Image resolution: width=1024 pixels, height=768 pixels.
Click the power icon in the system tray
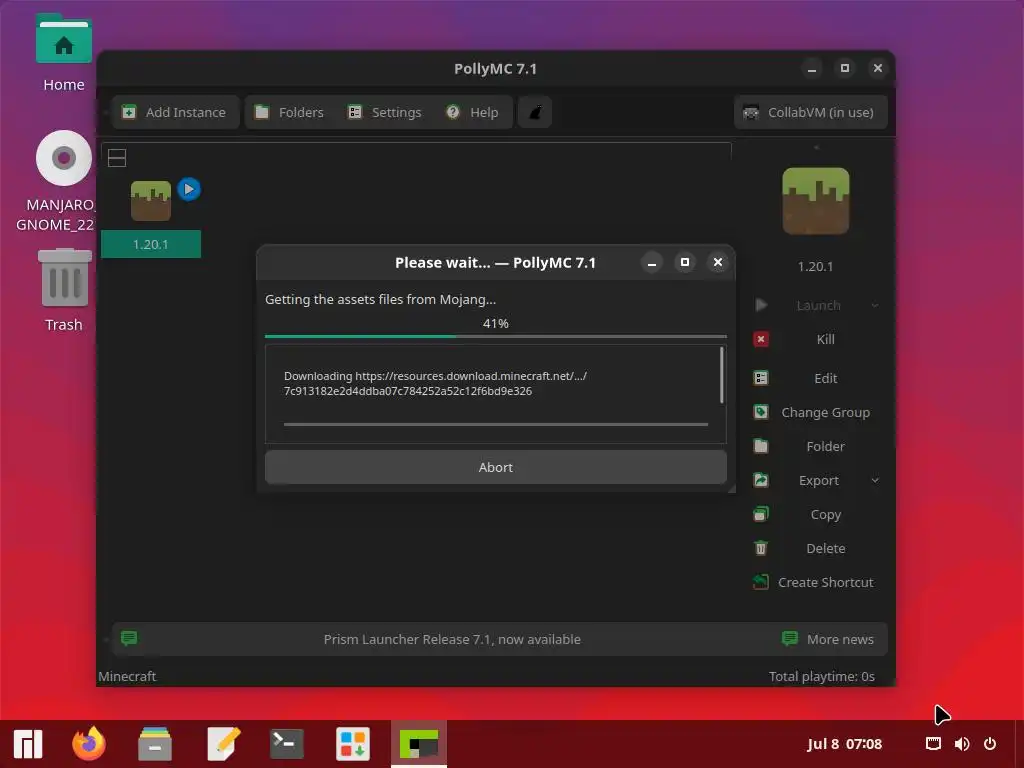tap(990, 744)
